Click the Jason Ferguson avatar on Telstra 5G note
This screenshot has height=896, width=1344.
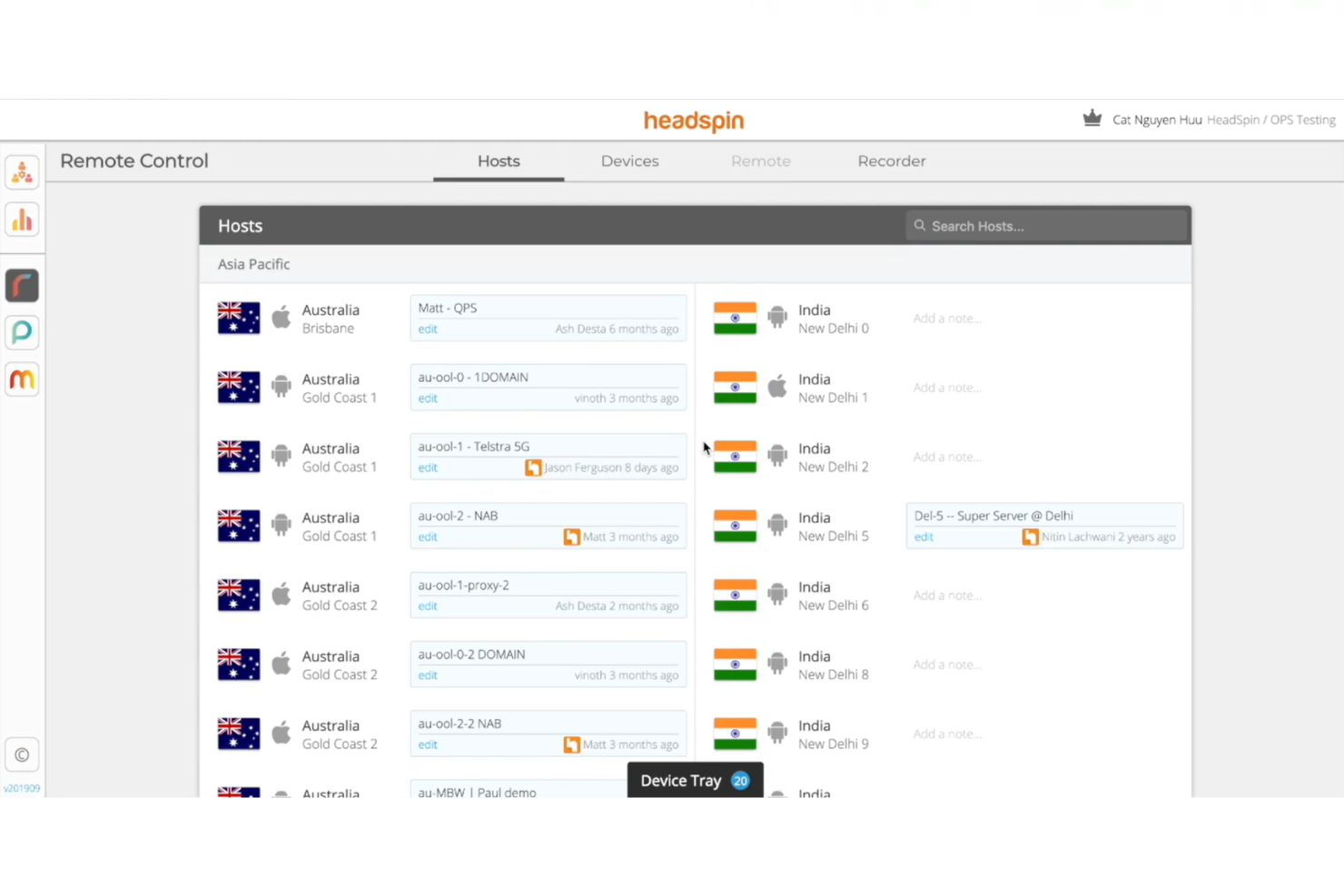click(533, 468)
